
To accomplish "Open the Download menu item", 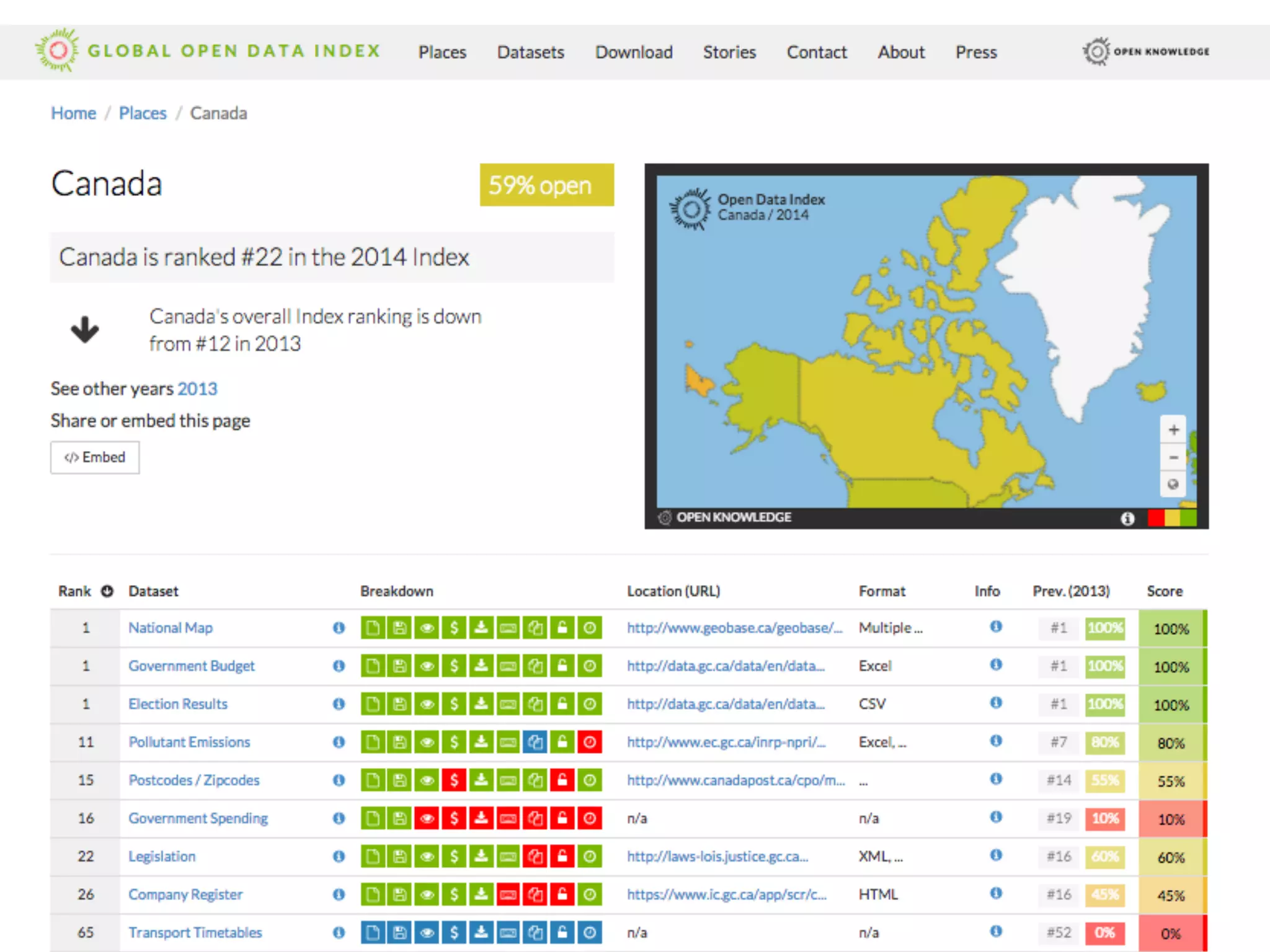I will tap(634, 52).
